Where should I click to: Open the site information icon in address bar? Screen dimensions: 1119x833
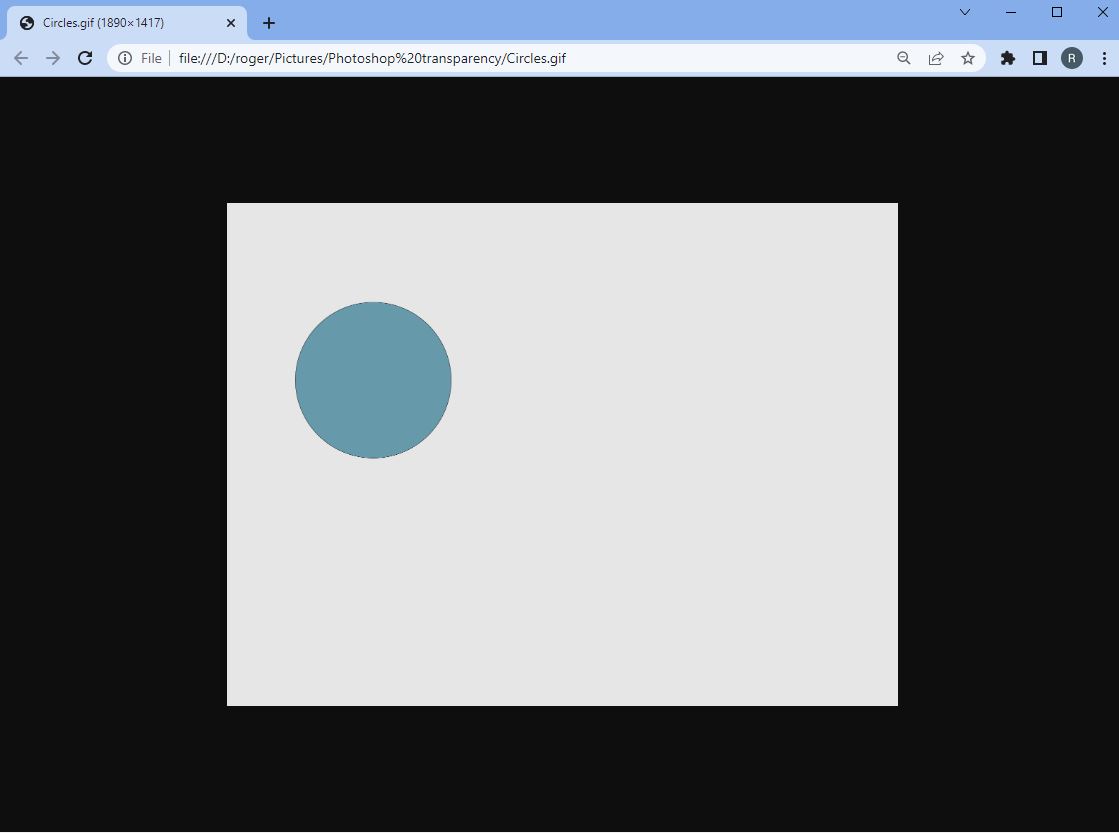(125, 57)
